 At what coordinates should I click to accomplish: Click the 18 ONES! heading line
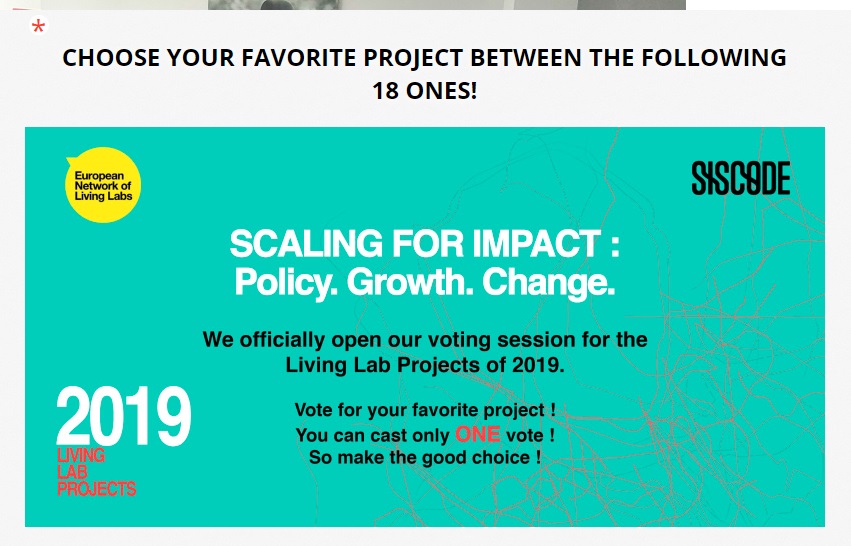424,91
